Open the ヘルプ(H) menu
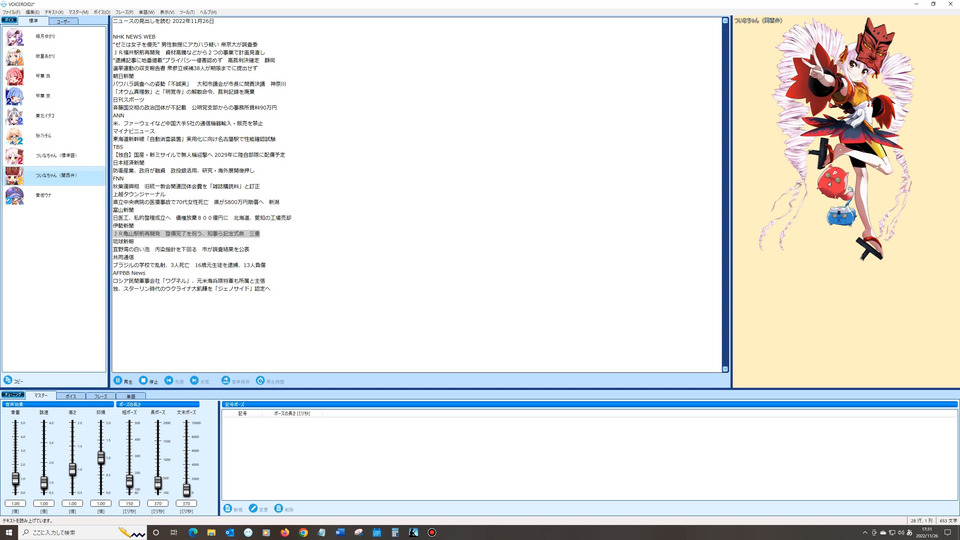 [x=208, y=12]
